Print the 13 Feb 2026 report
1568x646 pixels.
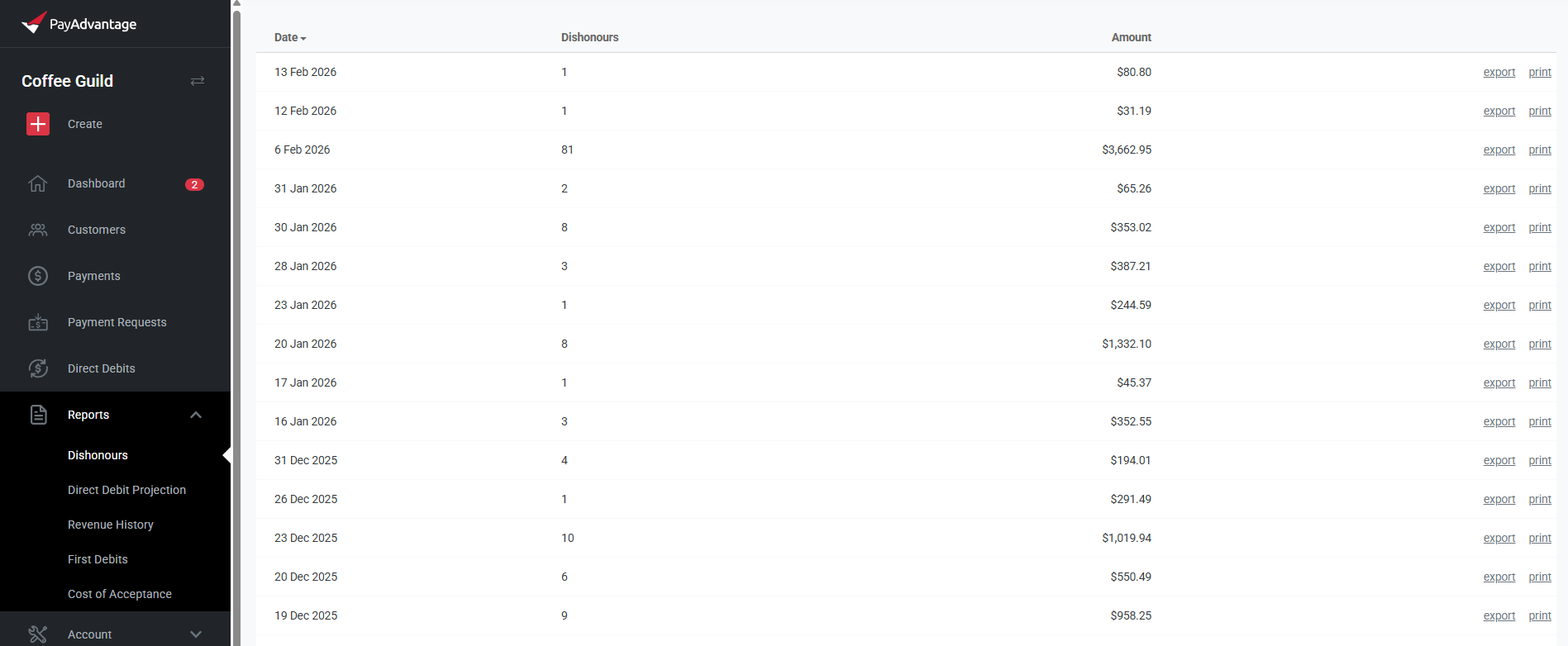[1539, 72]
